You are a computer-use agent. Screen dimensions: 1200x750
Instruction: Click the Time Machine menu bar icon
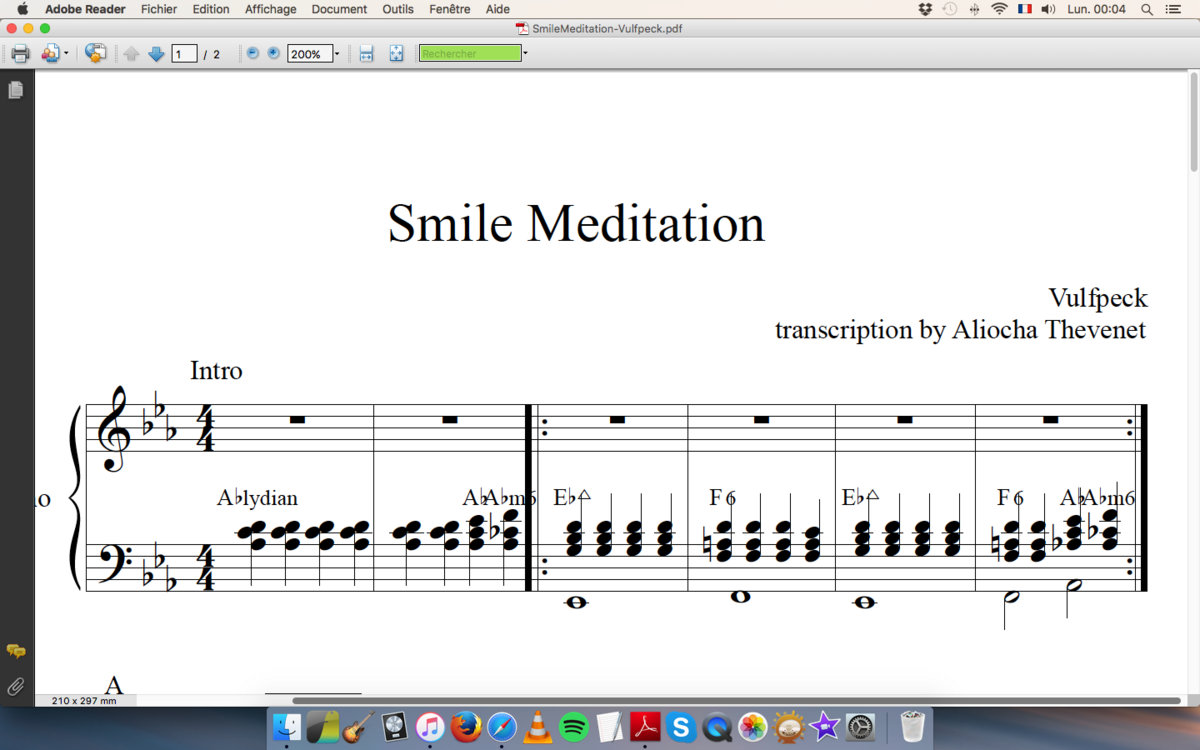coord(950,9)
